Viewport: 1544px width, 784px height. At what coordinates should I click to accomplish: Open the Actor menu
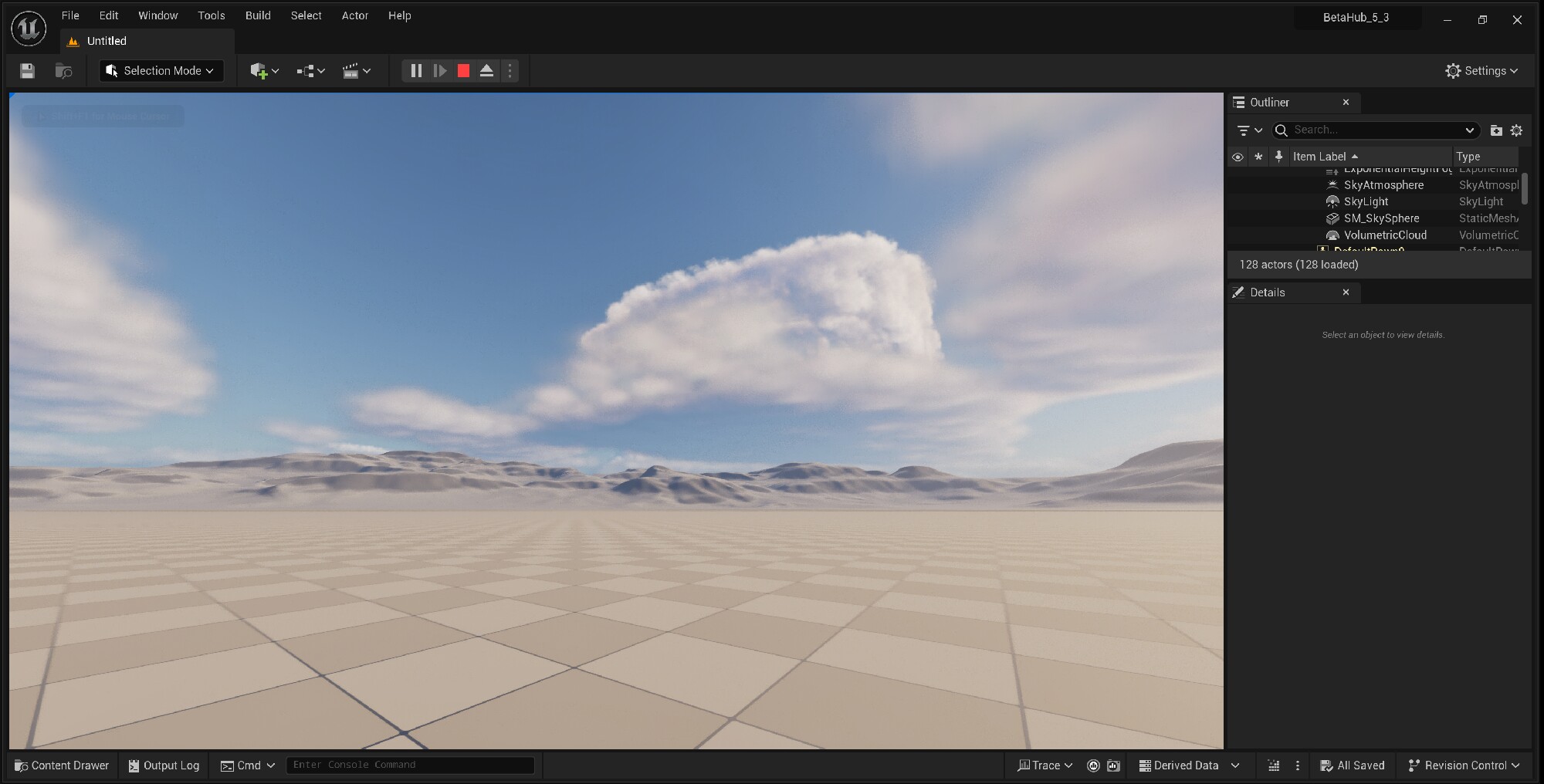point(354,15)
